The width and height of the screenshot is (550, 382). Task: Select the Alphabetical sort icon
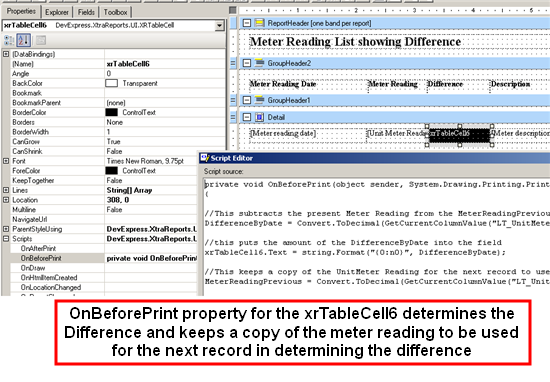coord(24,40)
